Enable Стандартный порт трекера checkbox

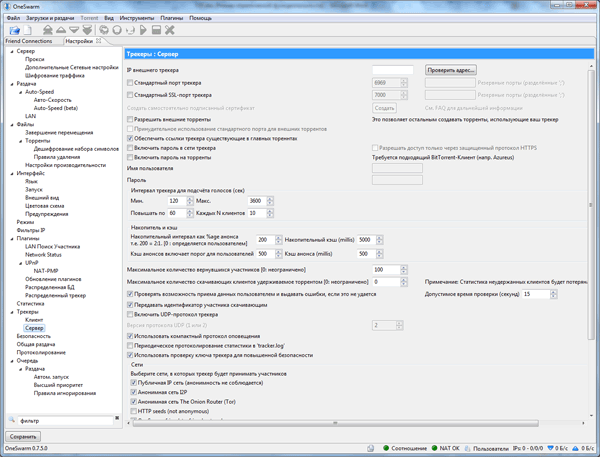[130, 83]
